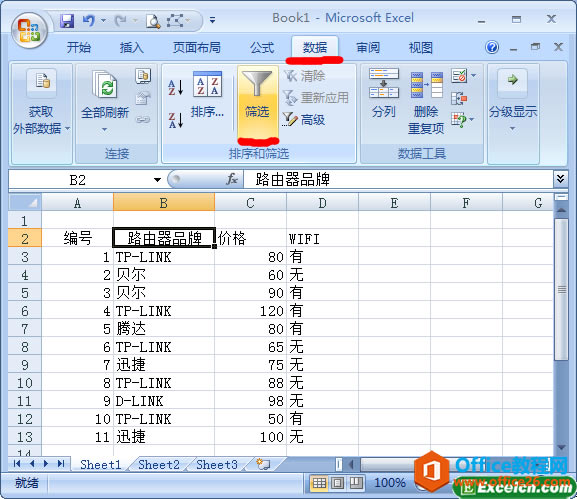
Task: Undo the last action
Action: (x=88, y=21)
